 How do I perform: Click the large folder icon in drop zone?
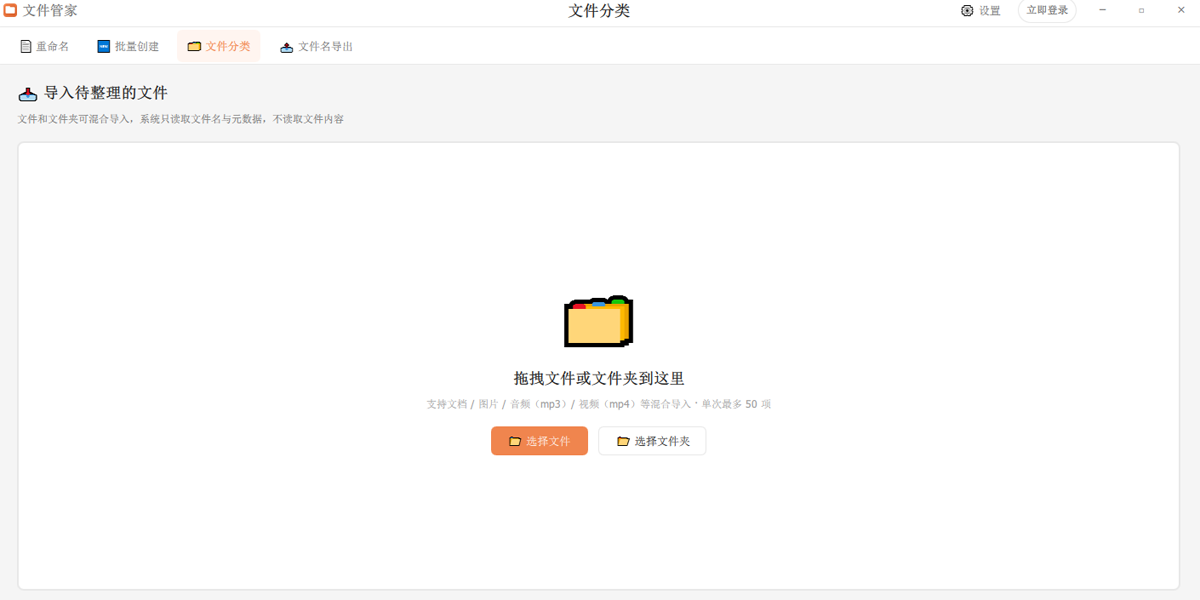[x=598, y=322]
